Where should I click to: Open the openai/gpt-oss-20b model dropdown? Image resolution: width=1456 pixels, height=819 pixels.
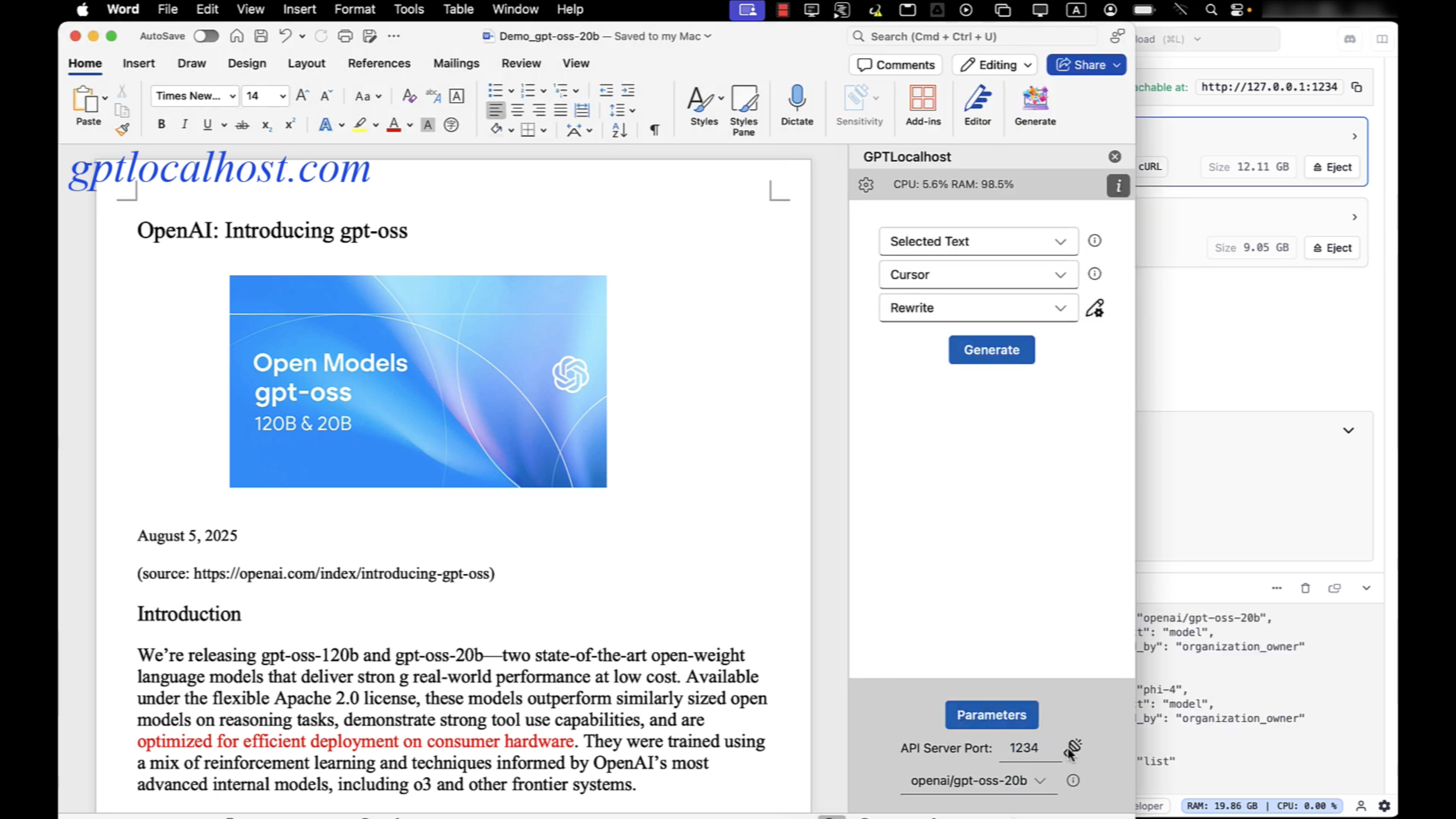tap(978, 781)
